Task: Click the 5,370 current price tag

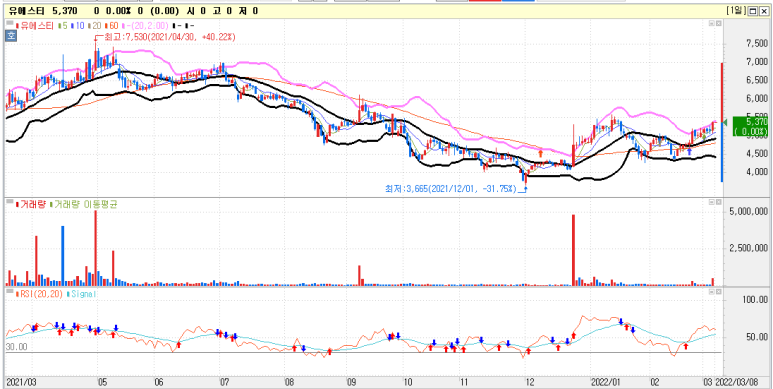Action: coord(751,126)
